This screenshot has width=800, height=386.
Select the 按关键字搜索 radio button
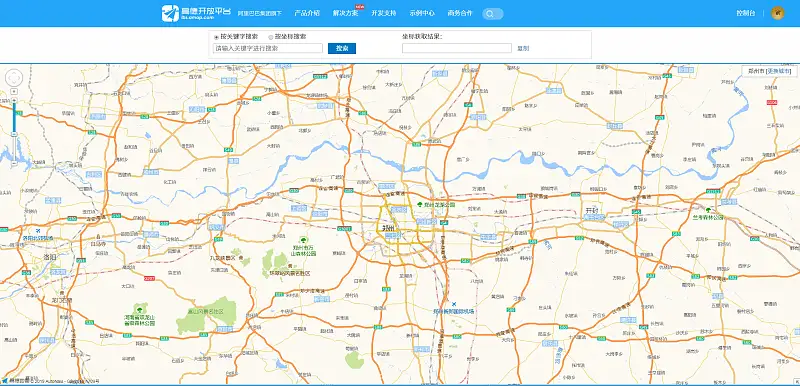tap(216, 37)
